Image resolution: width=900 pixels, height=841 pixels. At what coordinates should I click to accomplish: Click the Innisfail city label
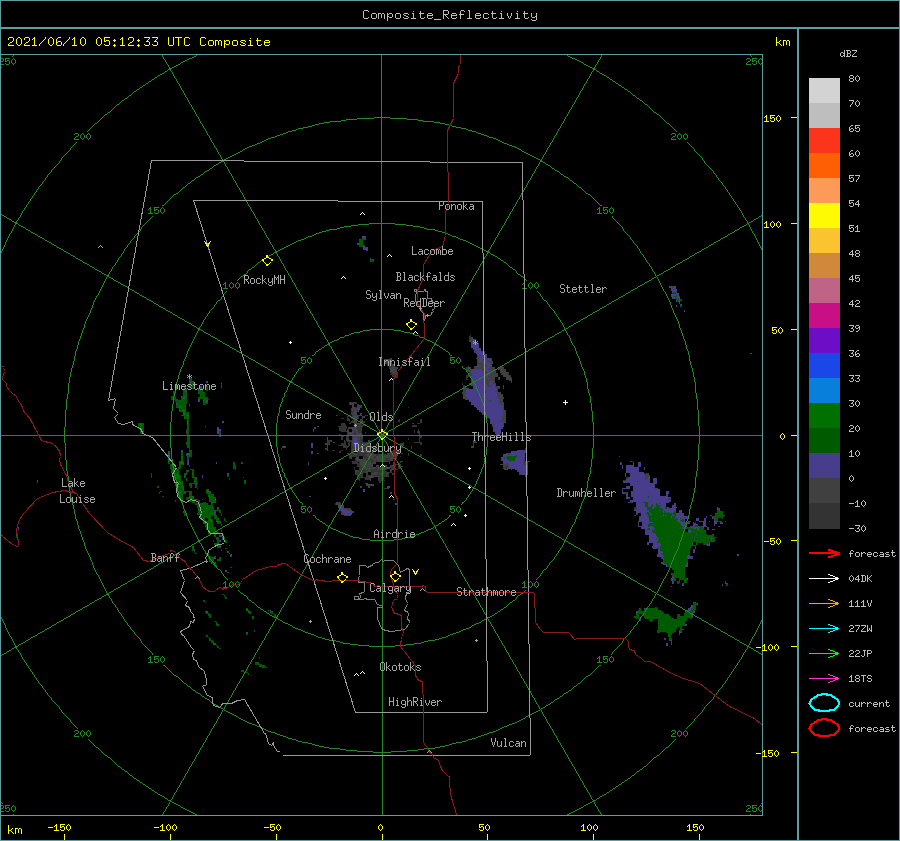coord(404,362)
